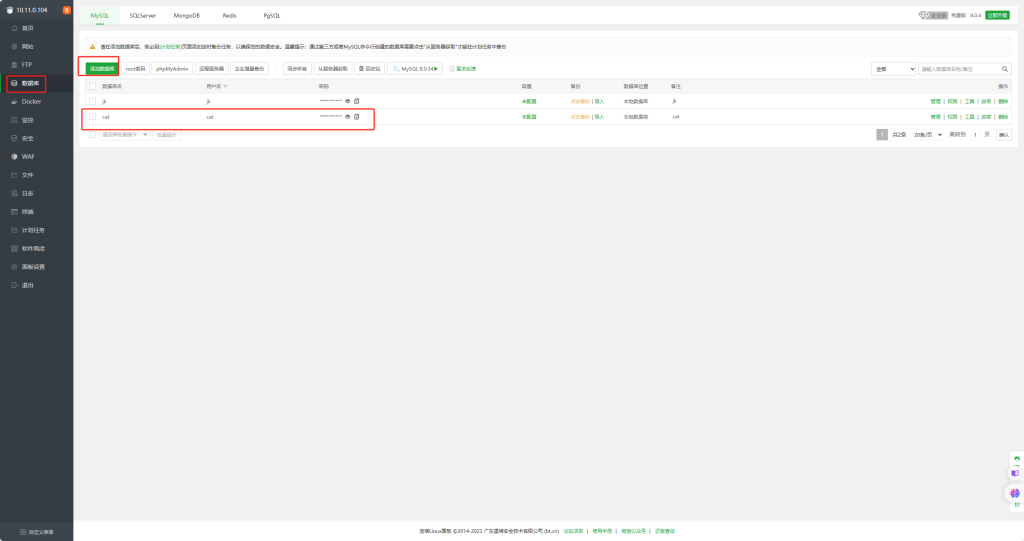Click the root密码 button
This screenshot has height=541, width=1024.
(136, 69)
